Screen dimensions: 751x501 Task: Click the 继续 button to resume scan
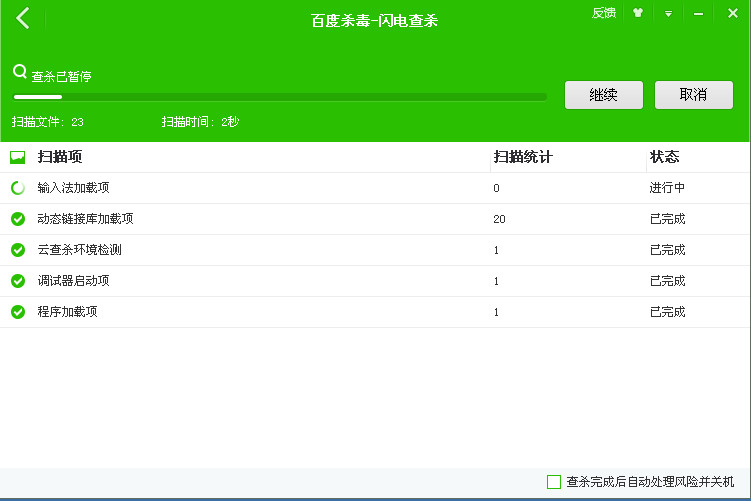[x=603, y=95]
